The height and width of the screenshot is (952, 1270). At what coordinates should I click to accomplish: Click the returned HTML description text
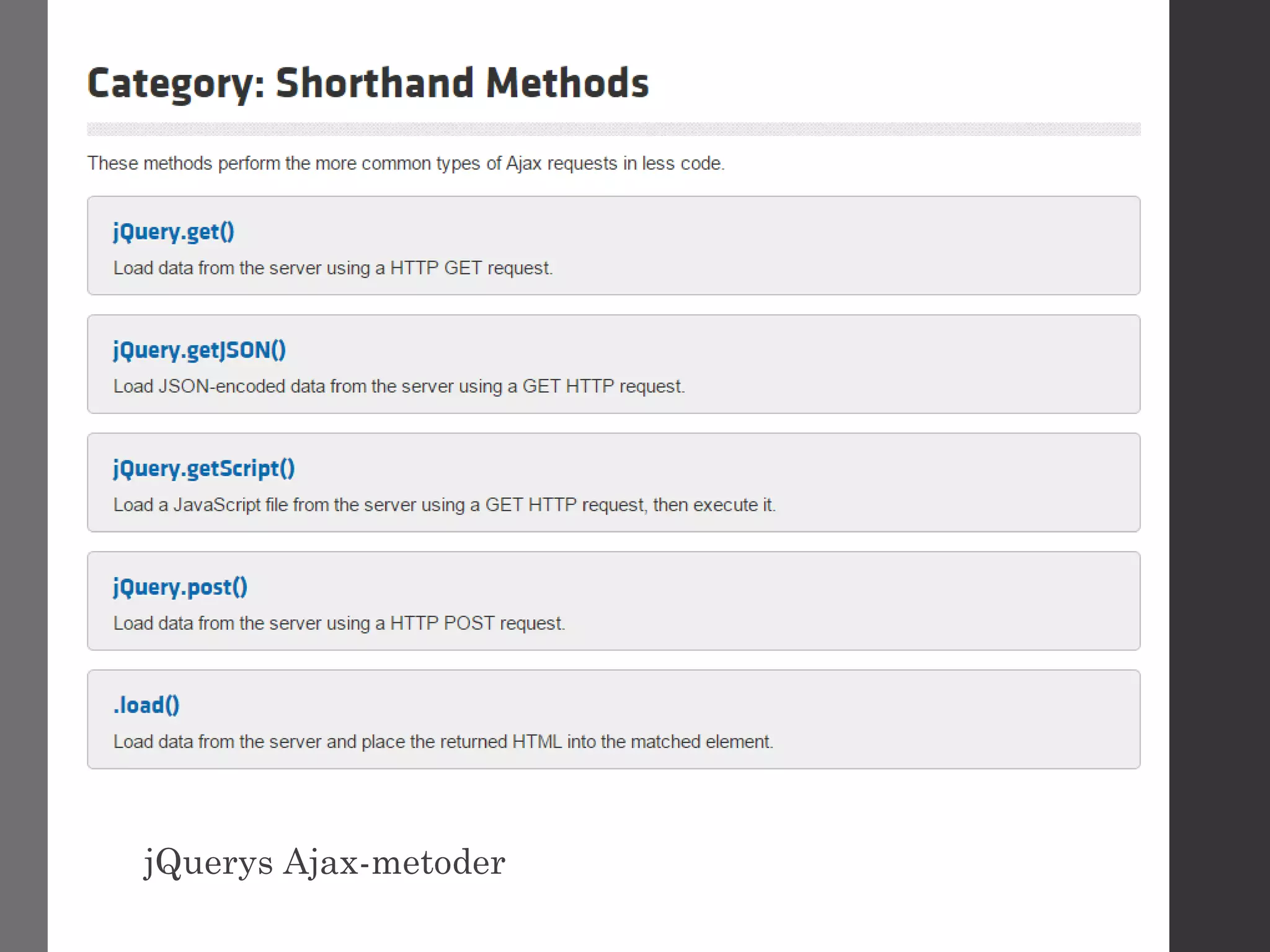click(443, 742)
